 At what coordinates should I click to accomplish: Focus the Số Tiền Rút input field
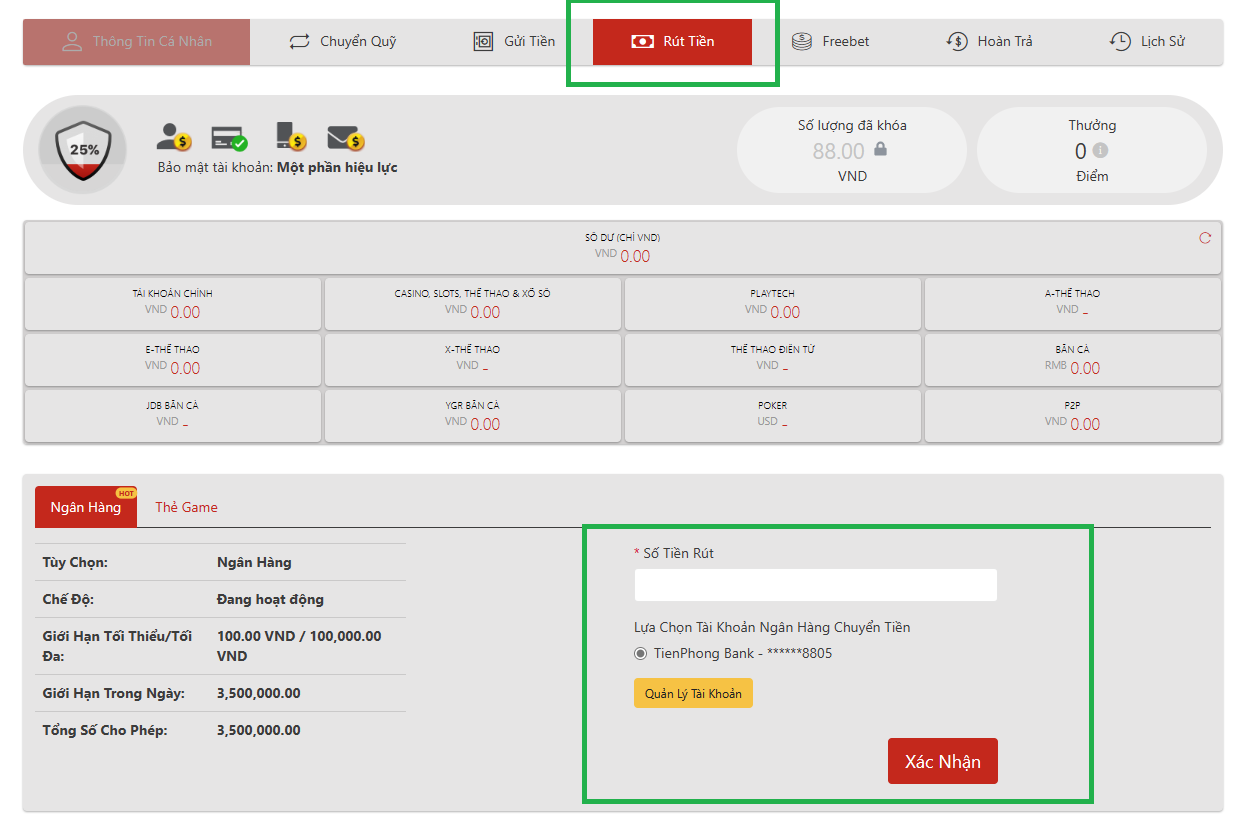pos(815,585)
